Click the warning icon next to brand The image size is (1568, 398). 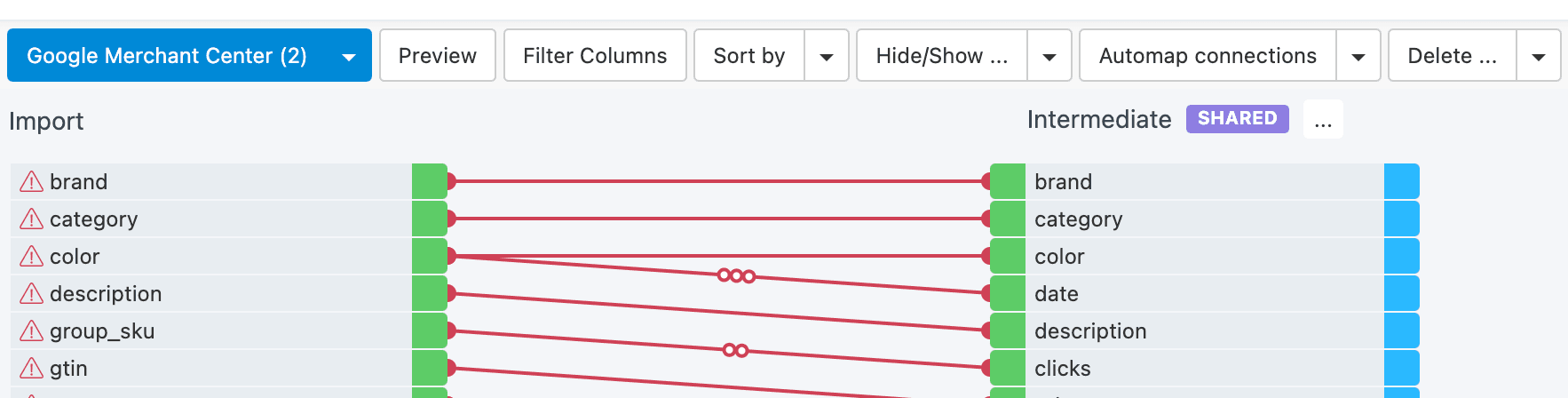31,182
